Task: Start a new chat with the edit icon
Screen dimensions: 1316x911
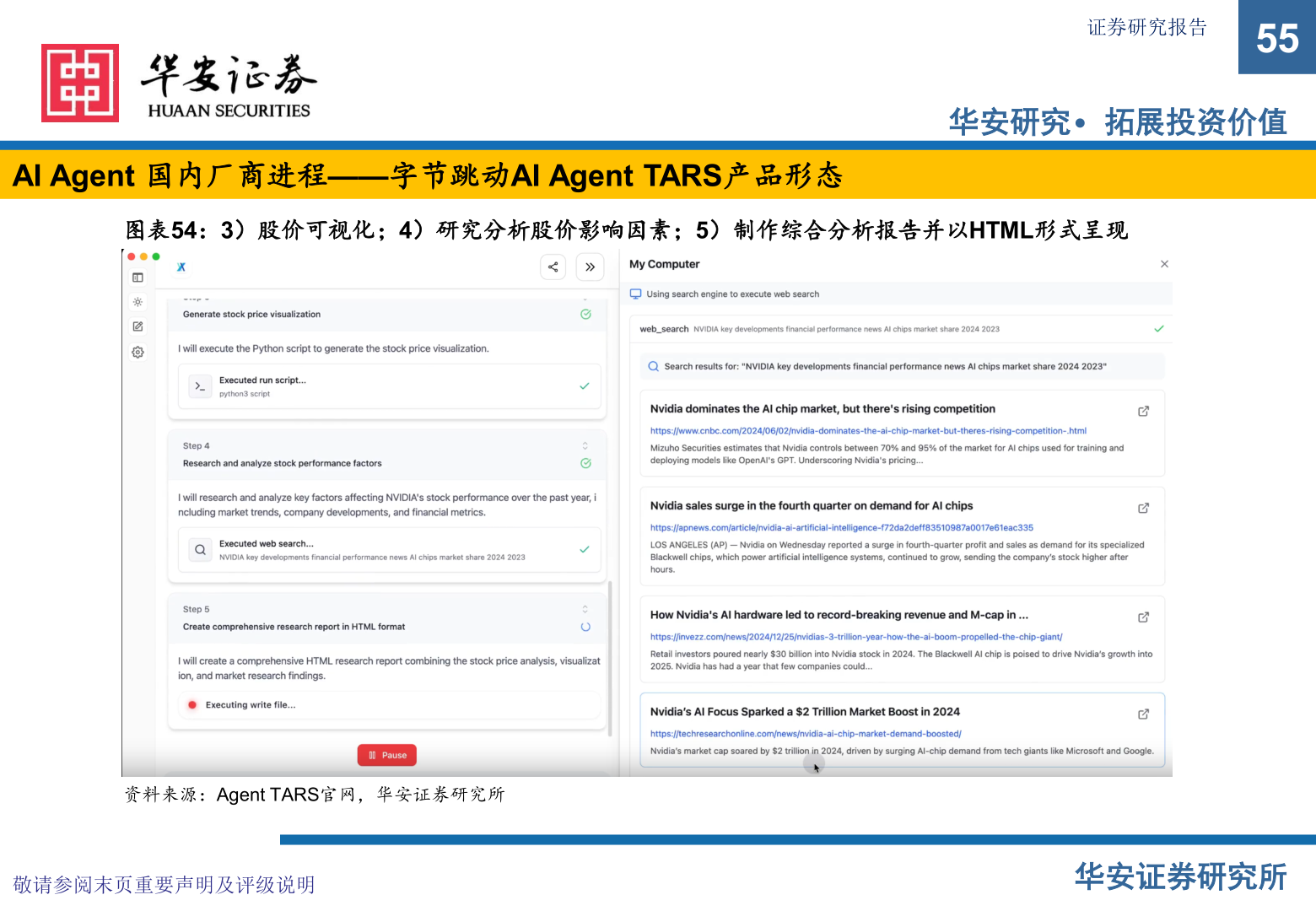Action: pos(138,326)
